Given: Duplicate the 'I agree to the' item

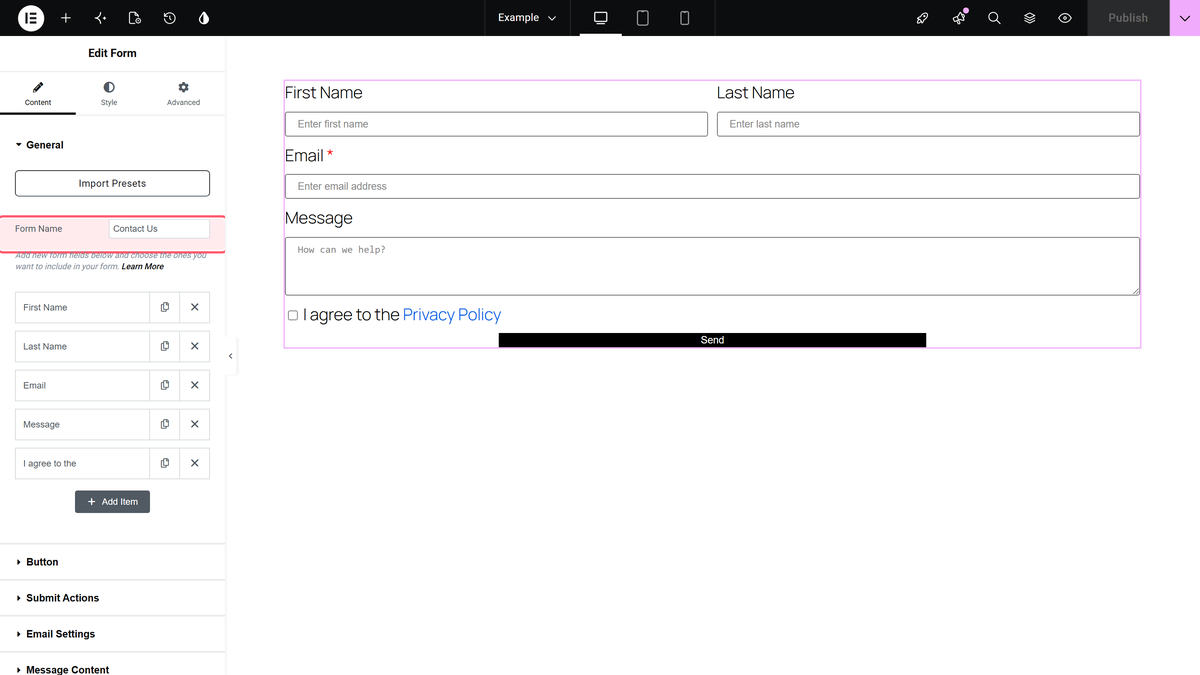Looking at the screenshot, I should [x=165, y=463].
